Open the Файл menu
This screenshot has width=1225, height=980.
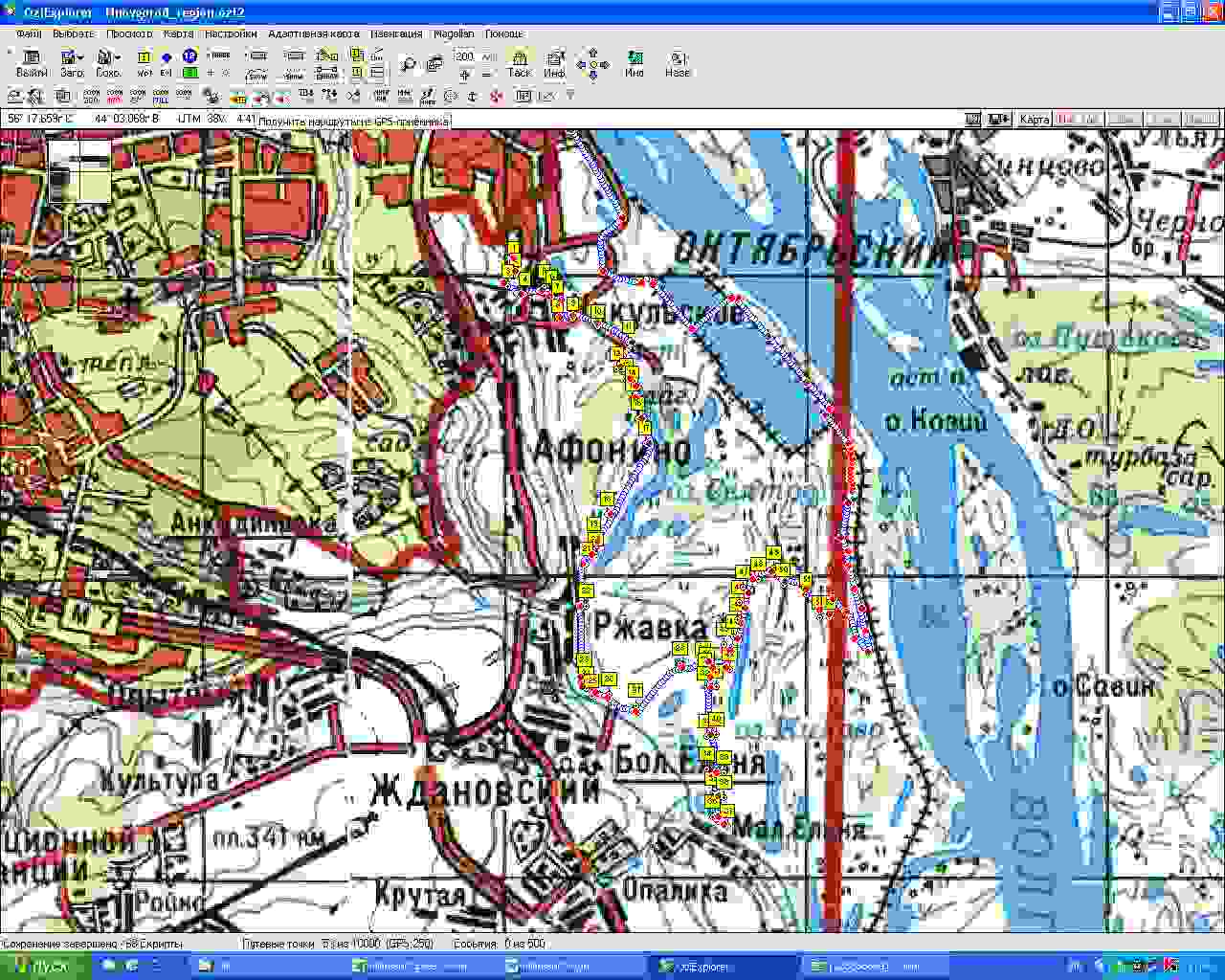pos(28,33)
